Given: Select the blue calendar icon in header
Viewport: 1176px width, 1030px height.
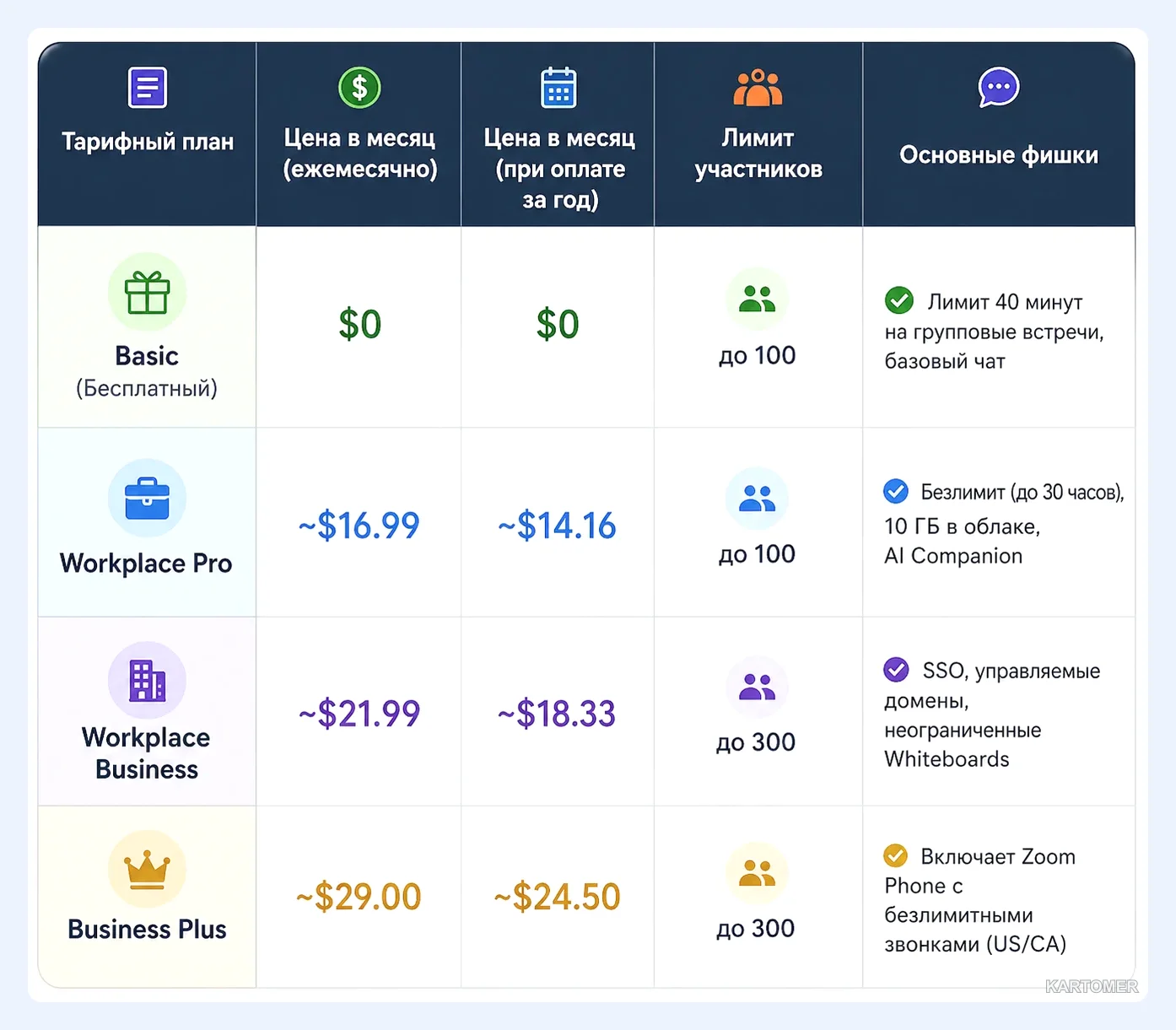Looking at the screenshot, I should [x=558, y=88].
